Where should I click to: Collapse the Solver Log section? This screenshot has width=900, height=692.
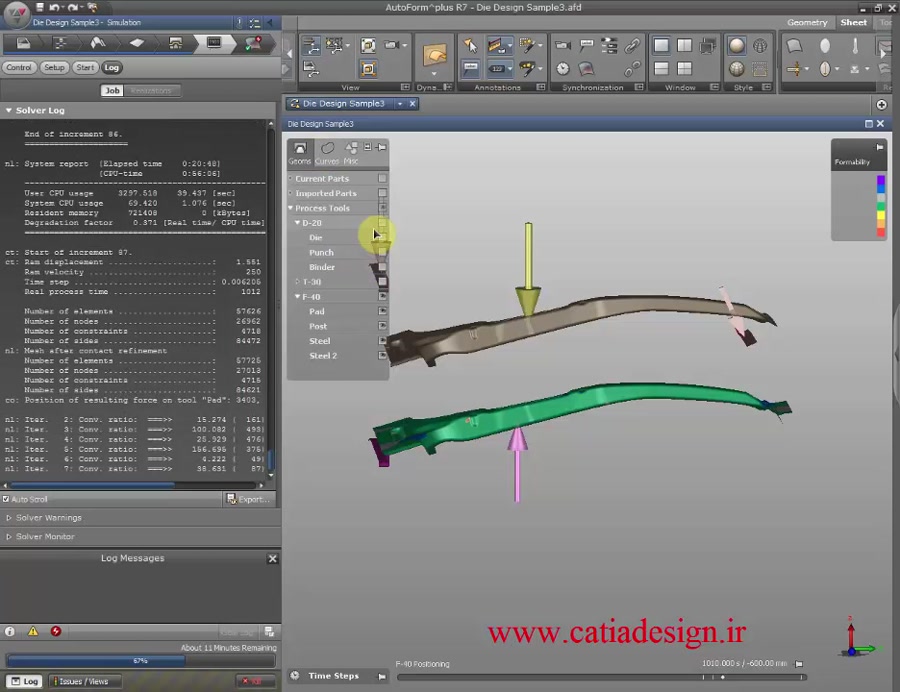9,110
